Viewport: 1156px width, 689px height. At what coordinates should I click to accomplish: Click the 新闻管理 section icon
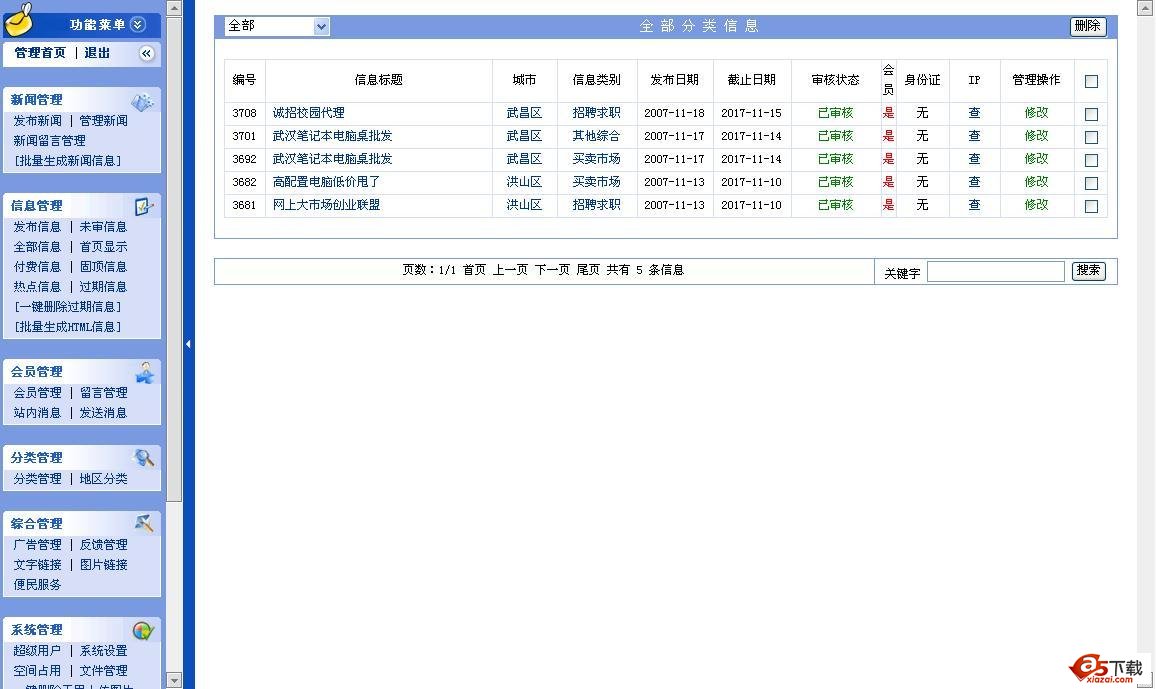coord(142,101)
